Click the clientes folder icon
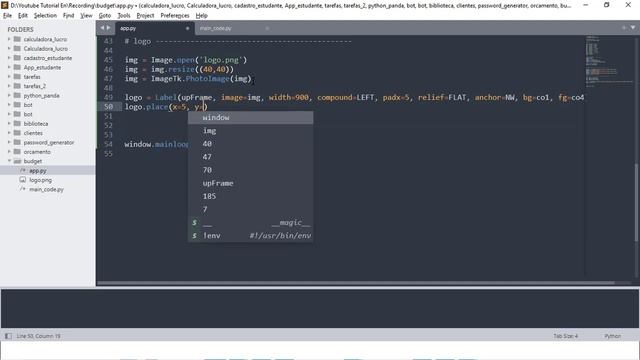This screenshot has height=360, width=640. (x=17, y=133)
